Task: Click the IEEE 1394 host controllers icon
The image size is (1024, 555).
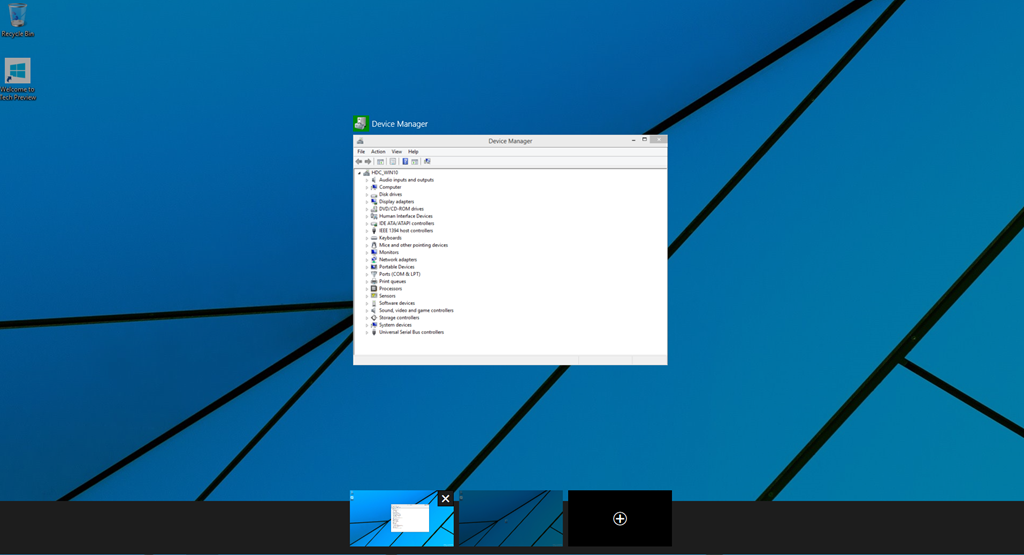Action: (374, 230)
